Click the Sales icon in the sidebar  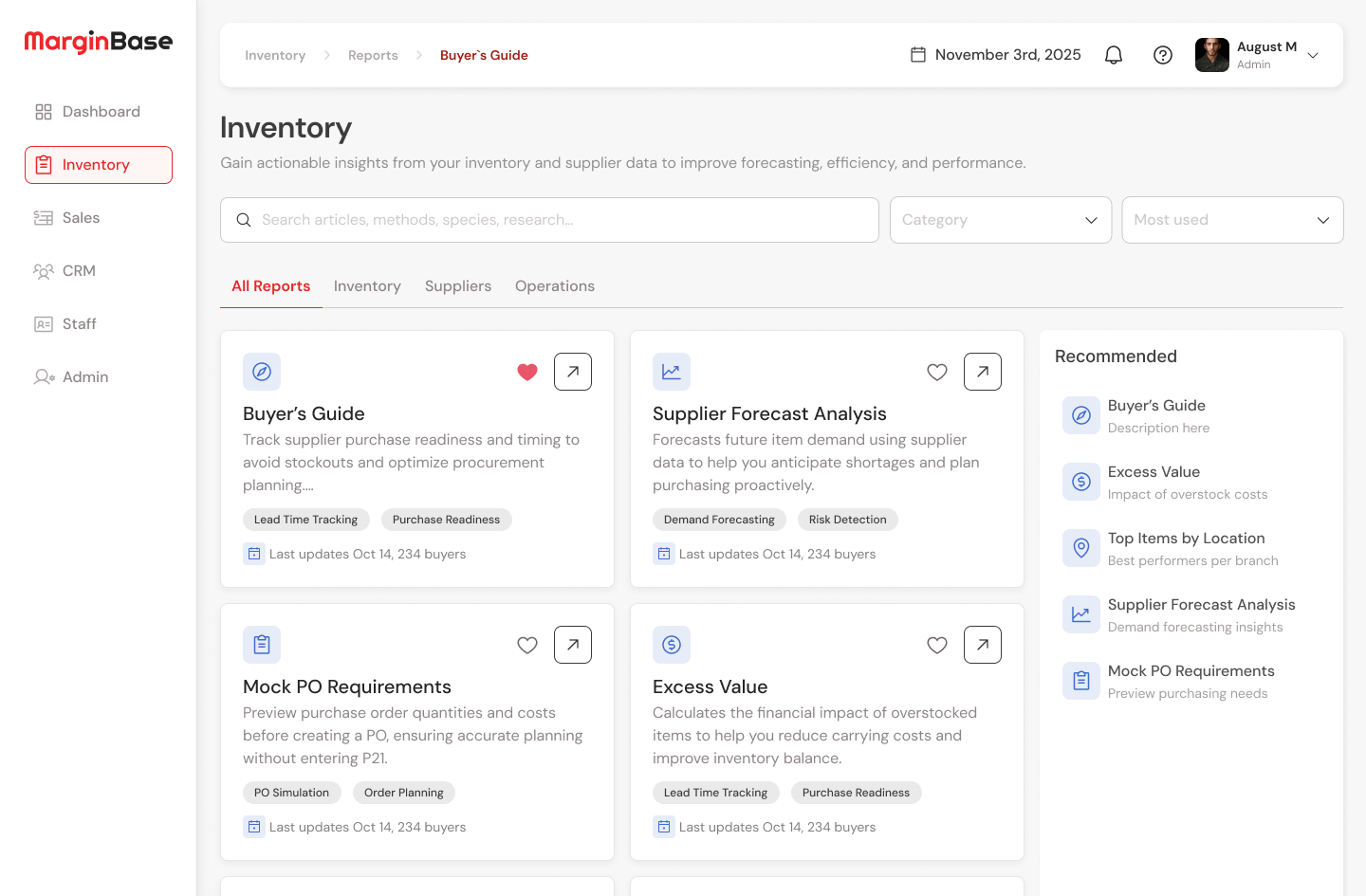point(43,217)
